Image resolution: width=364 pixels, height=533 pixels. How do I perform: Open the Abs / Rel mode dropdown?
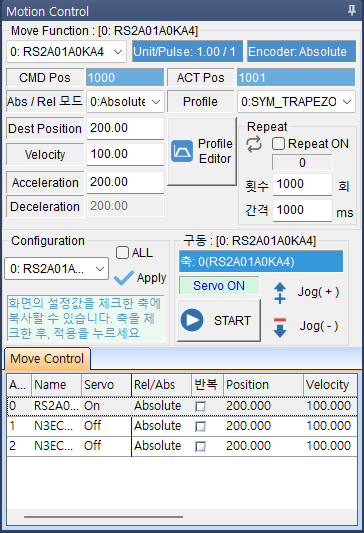click(x=125, y=102)
